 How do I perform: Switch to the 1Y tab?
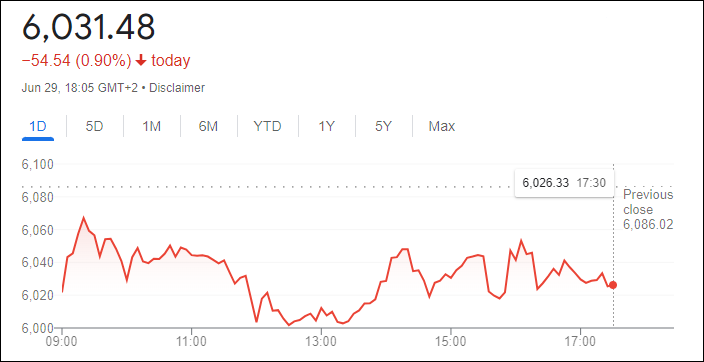coord(326,127)
